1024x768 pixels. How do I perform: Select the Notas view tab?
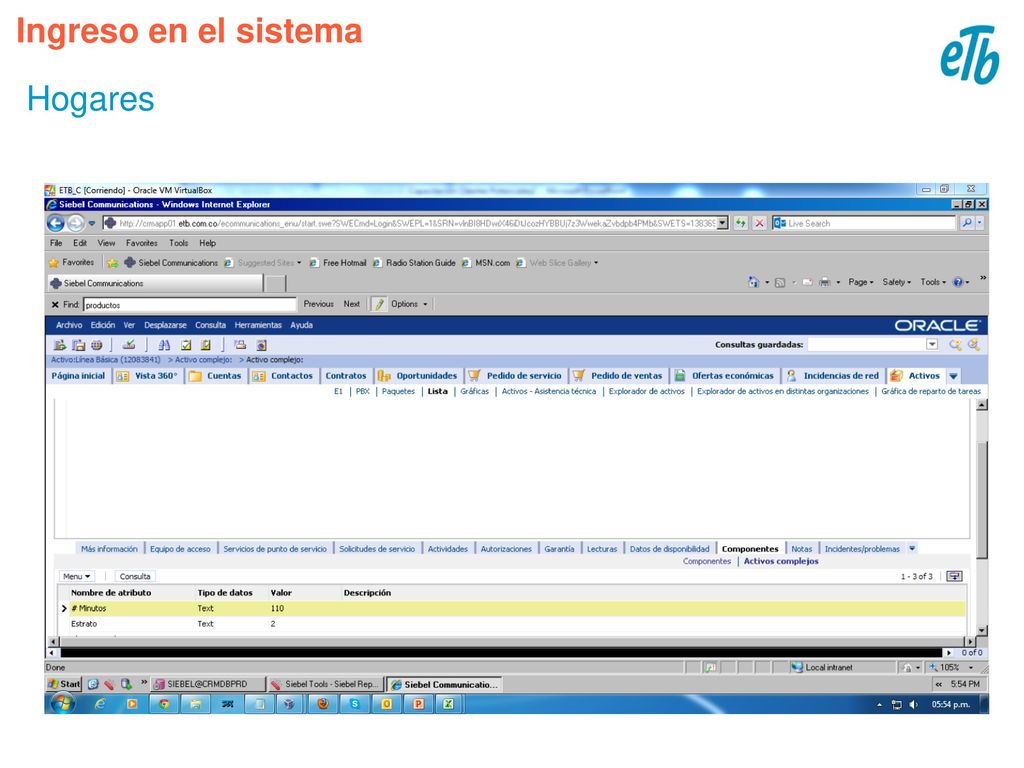801,549
